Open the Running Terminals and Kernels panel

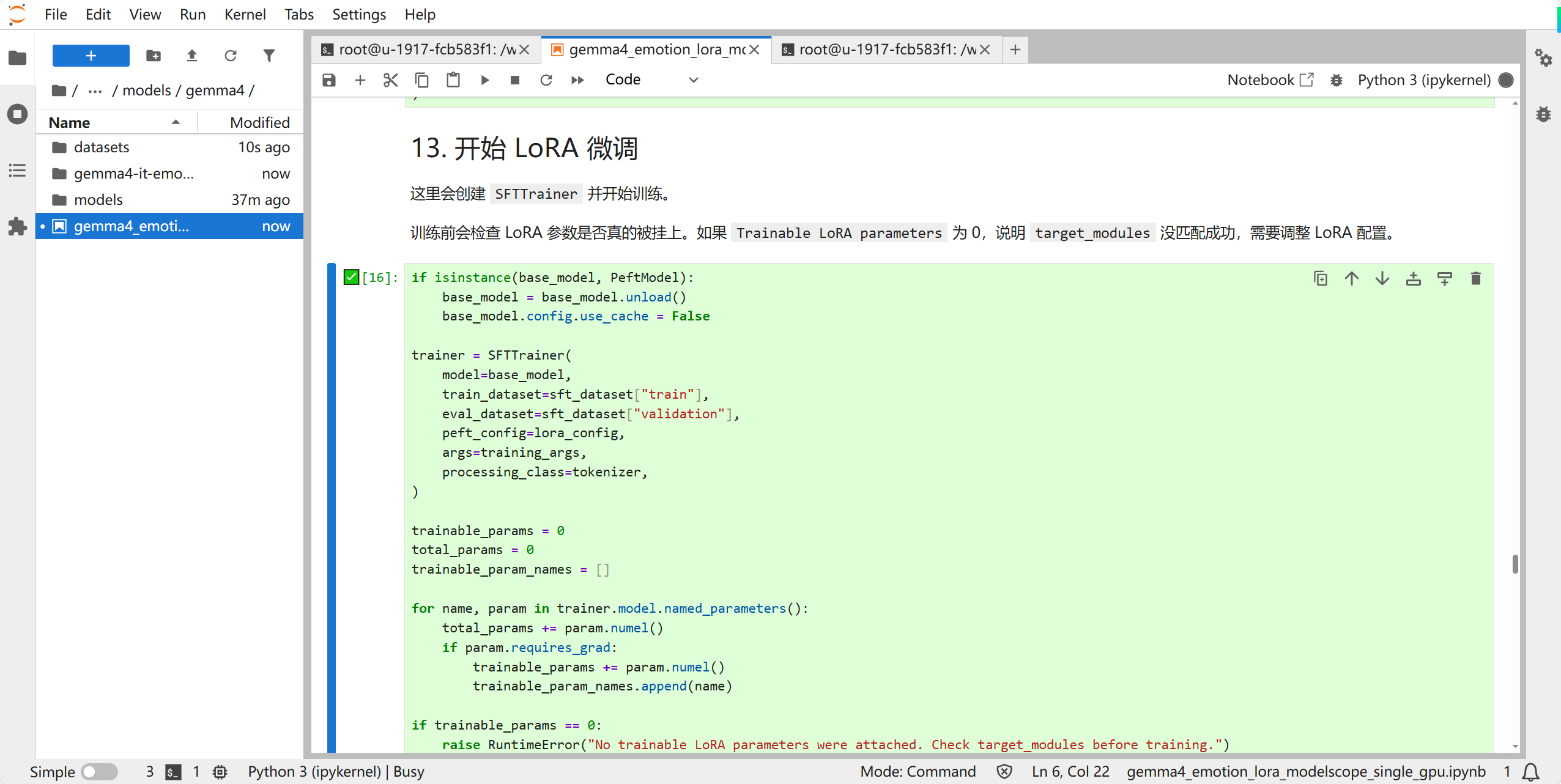17,114
